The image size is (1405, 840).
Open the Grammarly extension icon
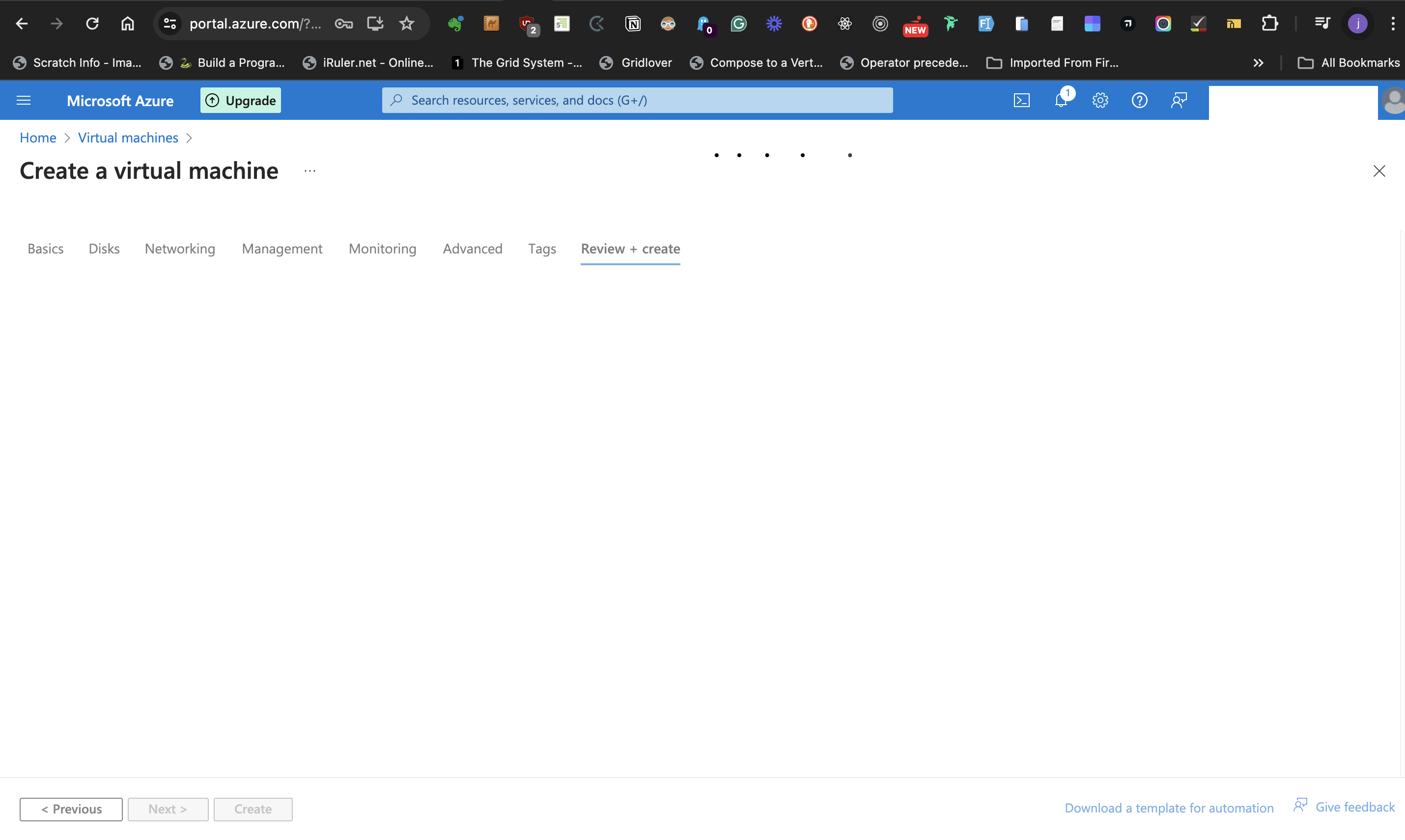(x=738, y=23)
